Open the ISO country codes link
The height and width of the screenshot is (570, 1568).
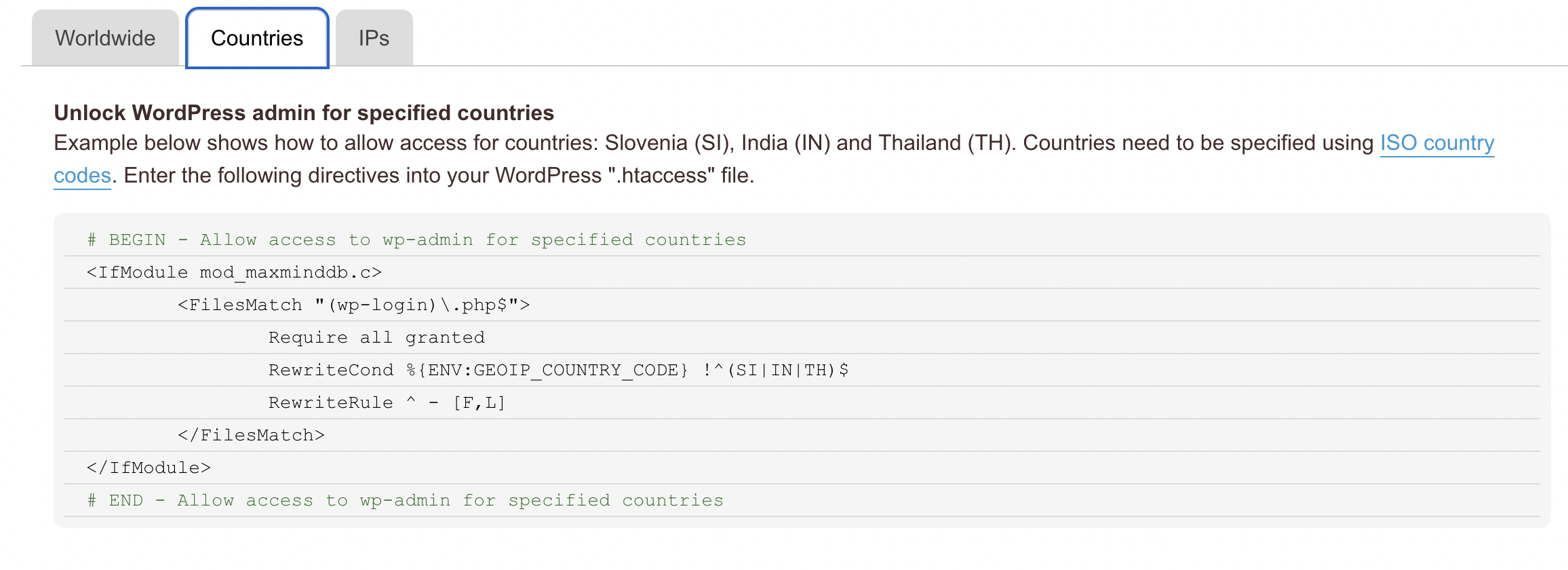pyautogui.click(x=1437, y=143)
